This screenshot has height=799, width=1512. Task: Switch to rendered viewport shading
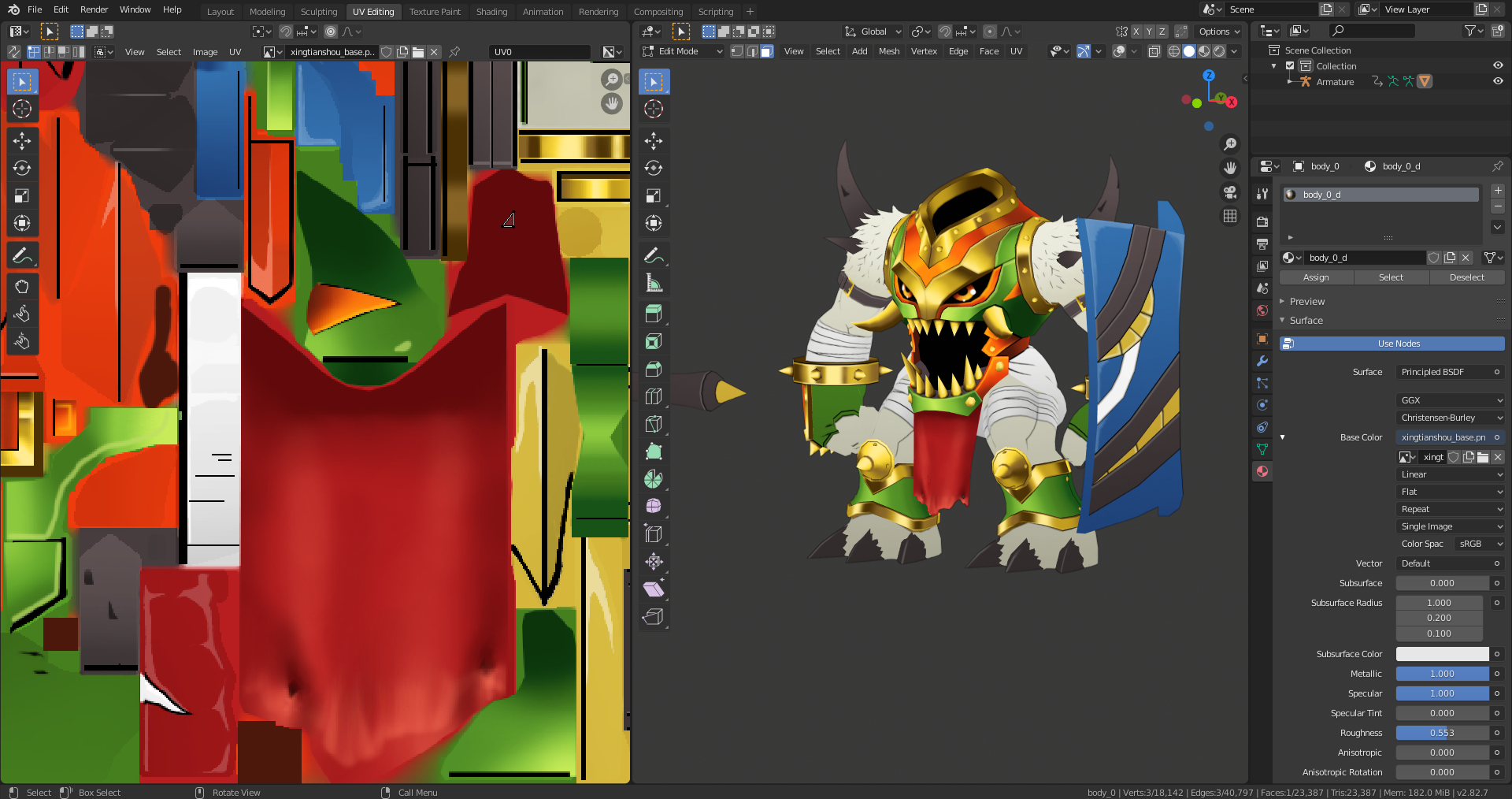pyautogui.click(x=1219, y=51)
